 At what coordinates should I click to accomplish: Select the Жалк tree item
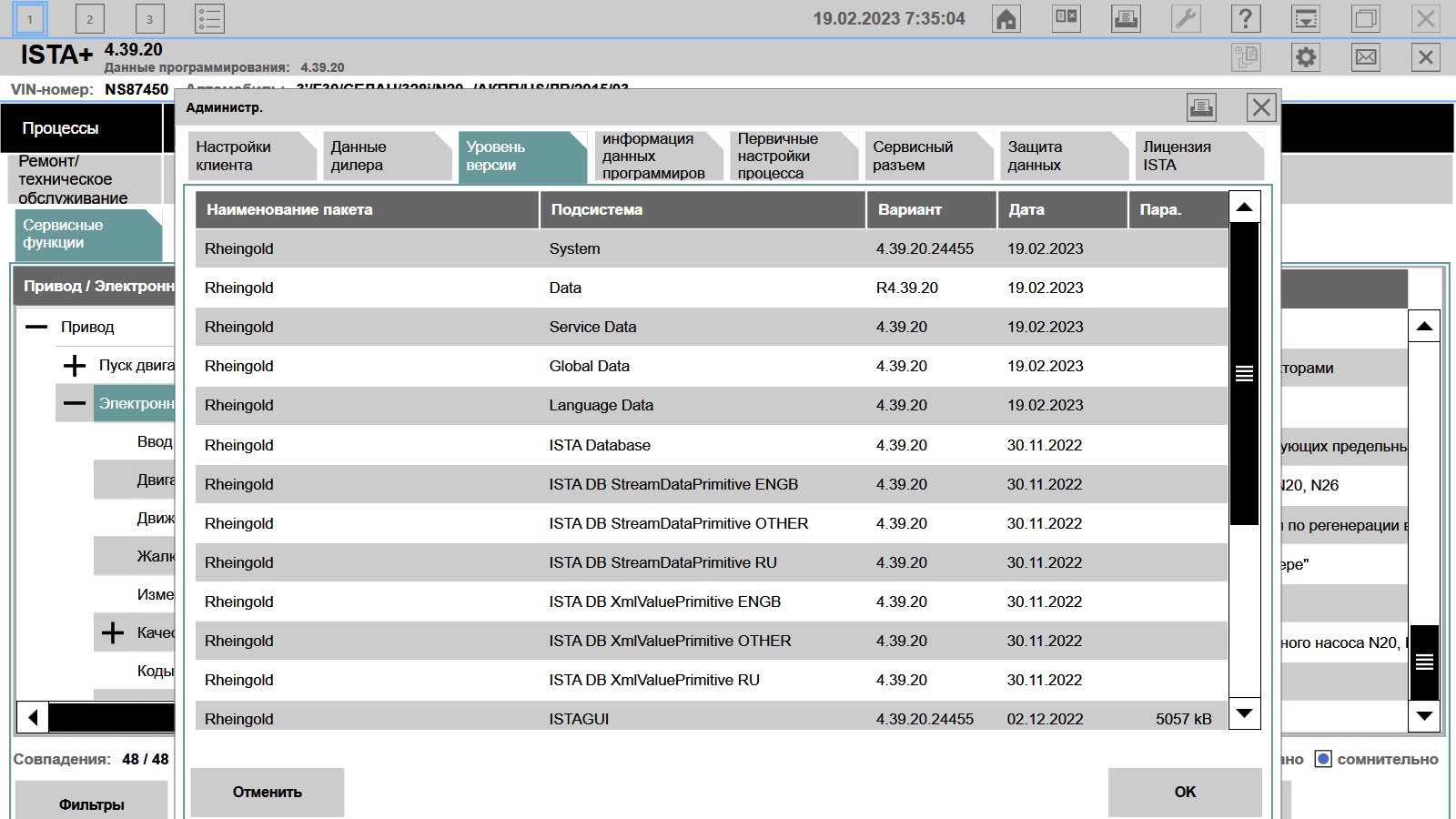(155, 556)
